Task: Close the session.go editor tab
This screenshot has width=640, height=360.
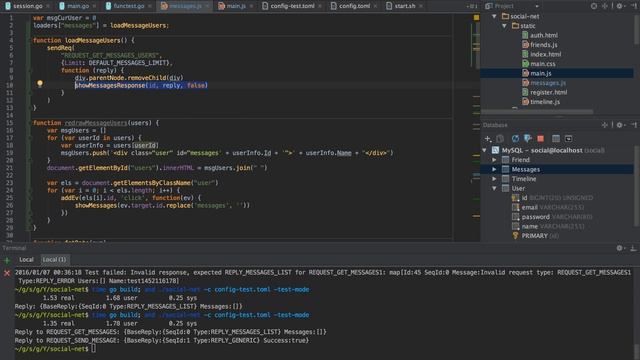Action: pos(48,6)
